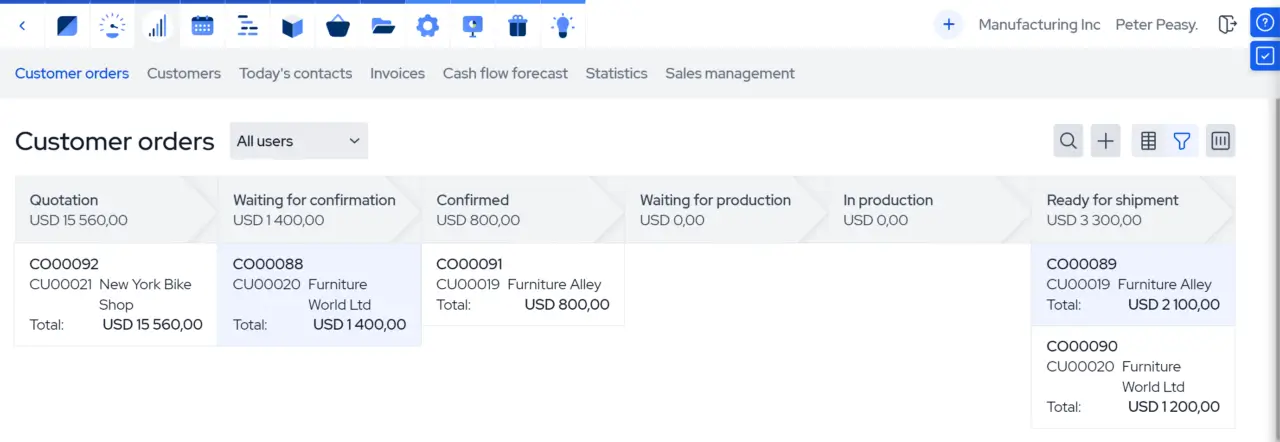Add a new customer order with plus button

1105,141
